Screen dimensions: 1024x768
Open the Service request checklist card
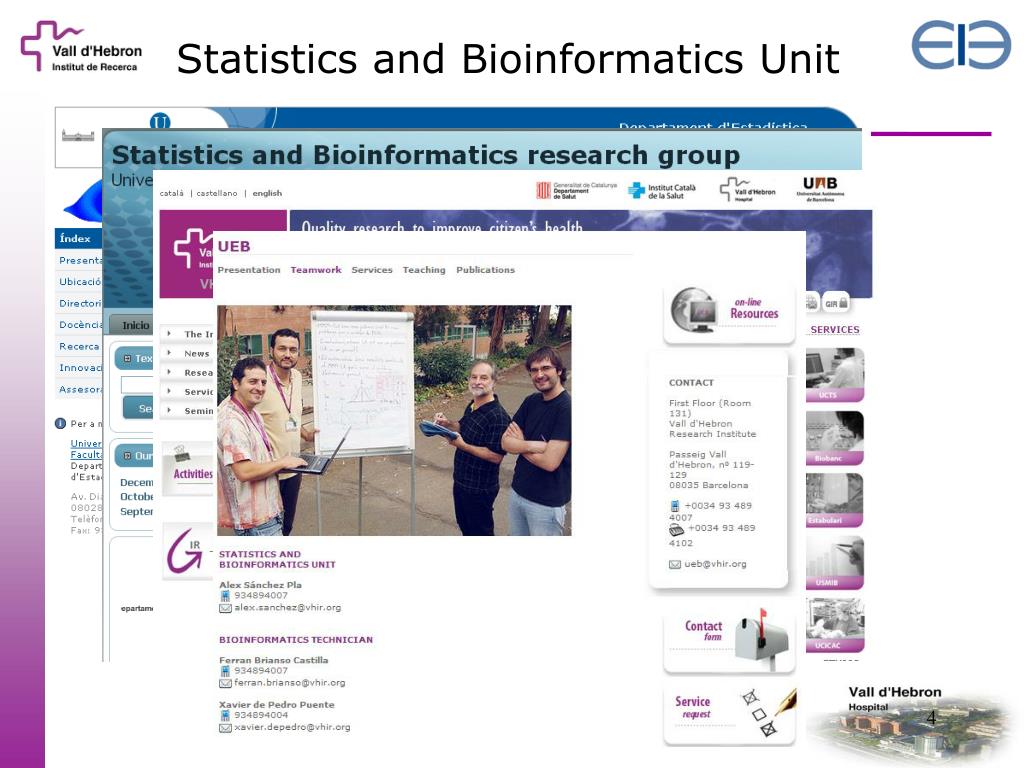pyautogui.click(x=729, y=713)
